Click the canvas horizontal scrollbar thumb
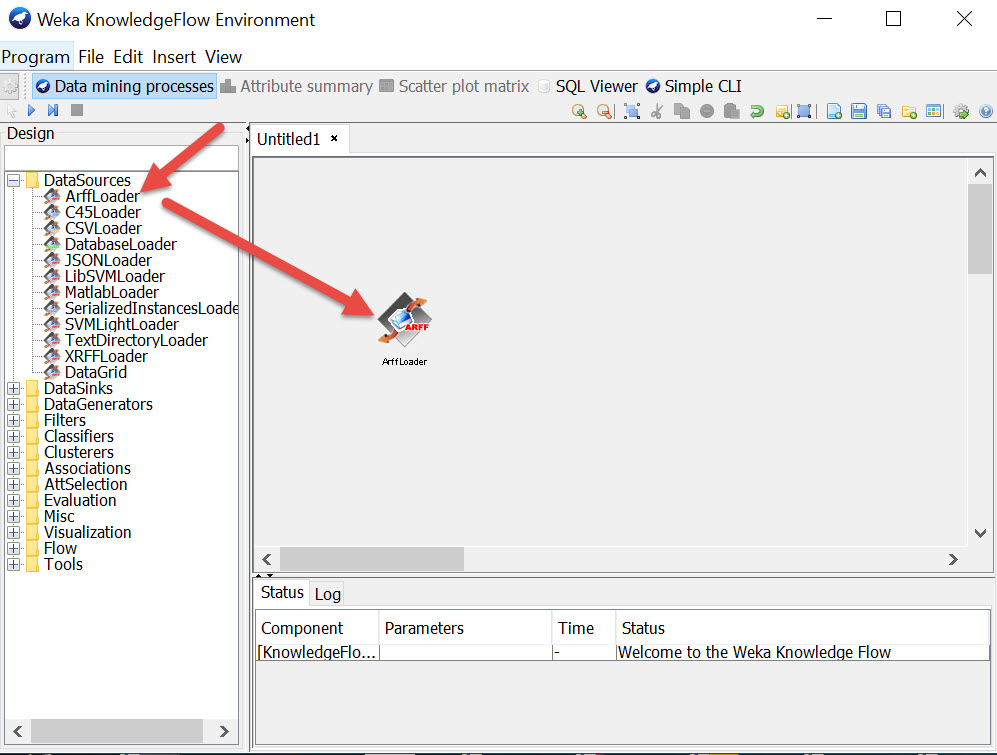The image size is (997, 755). tap(371, 559)
